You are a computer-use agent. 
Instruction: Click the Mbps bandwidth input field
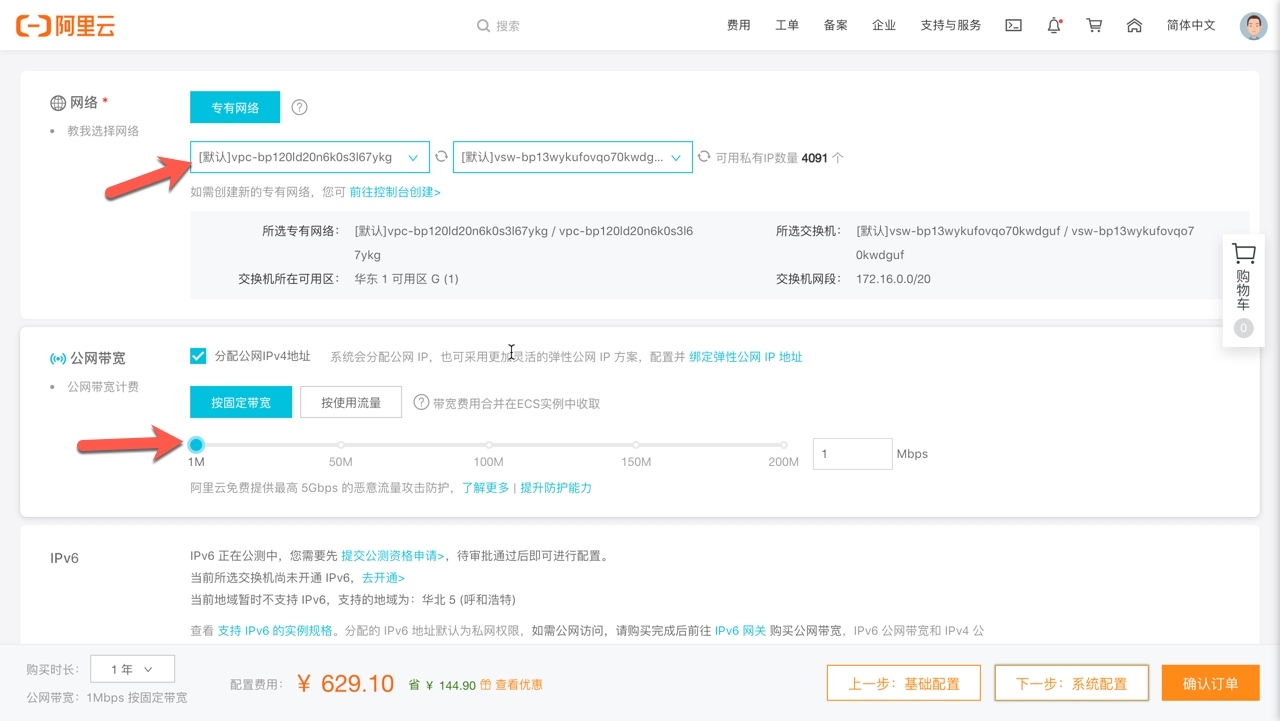[852, 454]
